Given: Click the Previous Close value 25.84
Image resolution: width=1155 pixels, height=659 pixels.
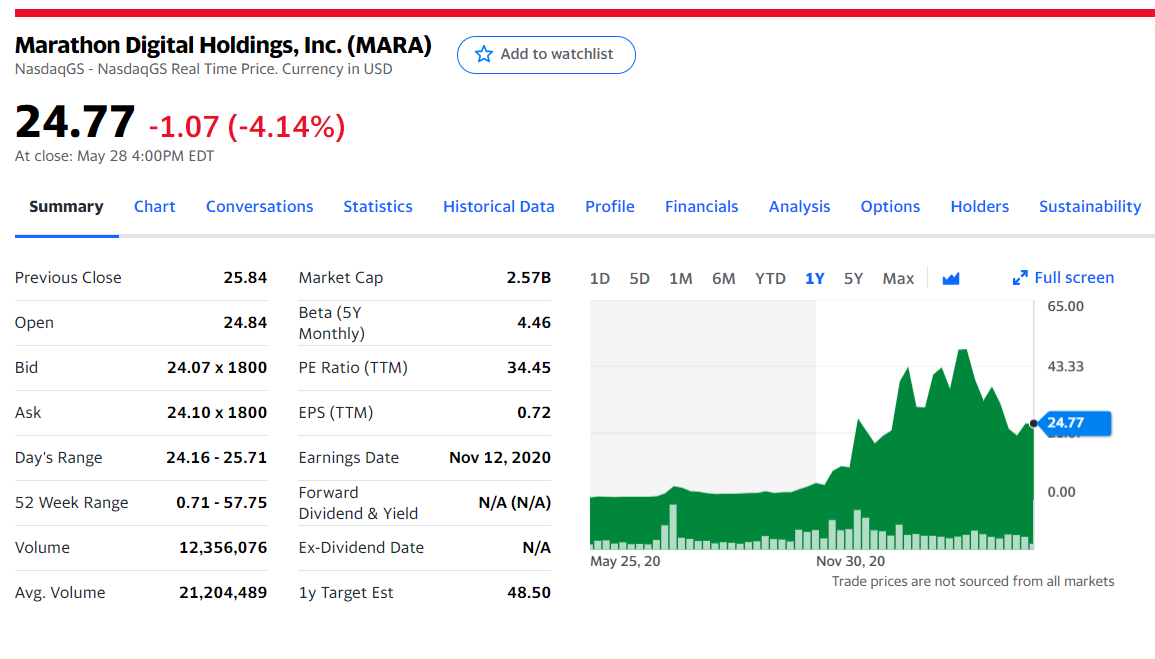Looking at the screenshot, I should pos(245,278).
